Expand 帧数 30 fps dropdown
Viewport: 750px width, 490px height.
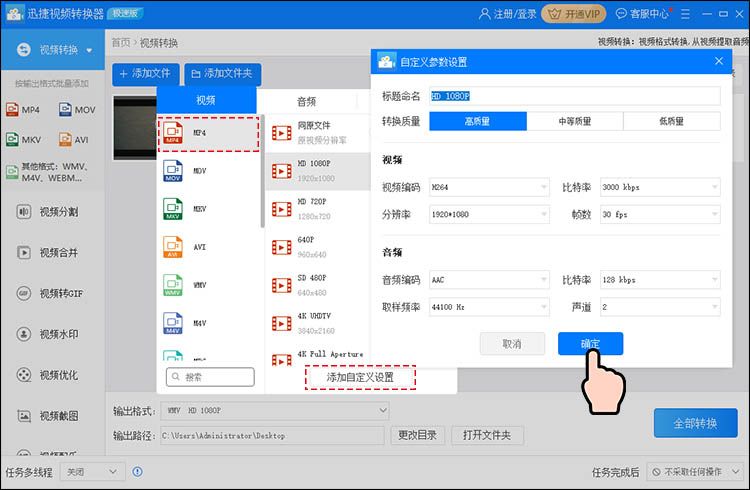click(660, 214)
